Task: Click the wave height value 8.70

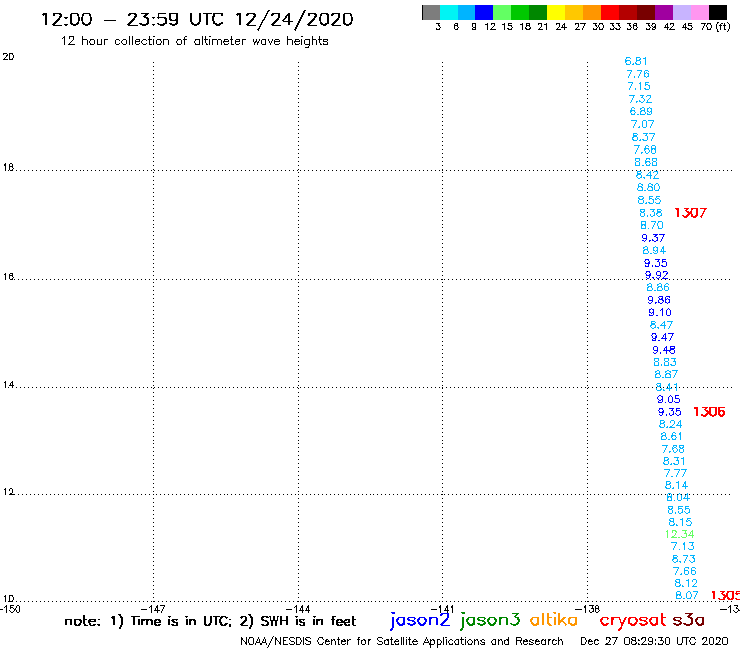Action: [x=652, y=226]
